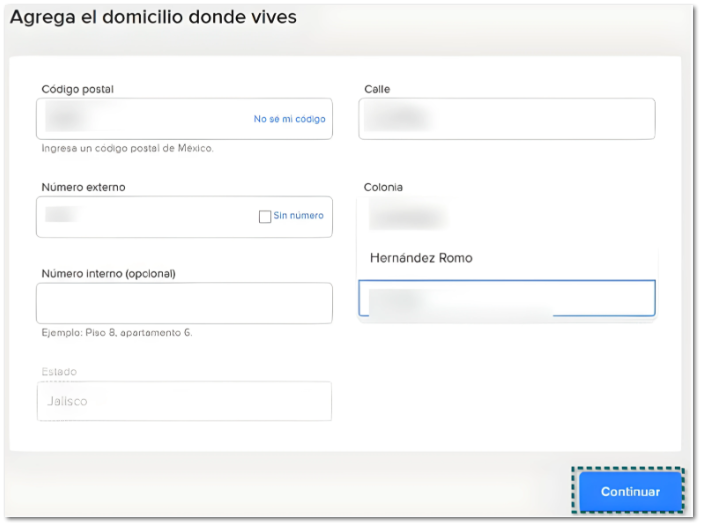Click the Código postal input field

click(140, 119)
